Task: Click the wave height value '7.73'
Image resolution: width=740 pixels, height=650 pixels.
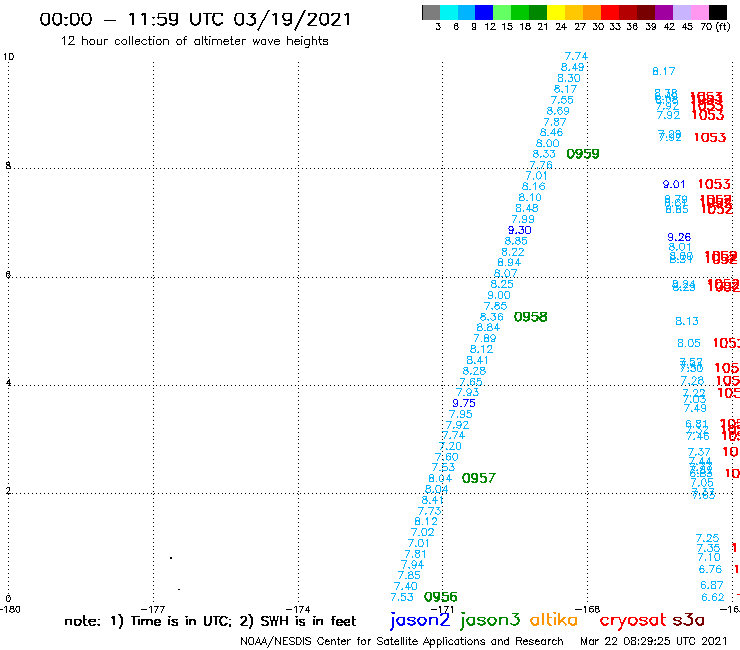Action: (x=429, y=511)
